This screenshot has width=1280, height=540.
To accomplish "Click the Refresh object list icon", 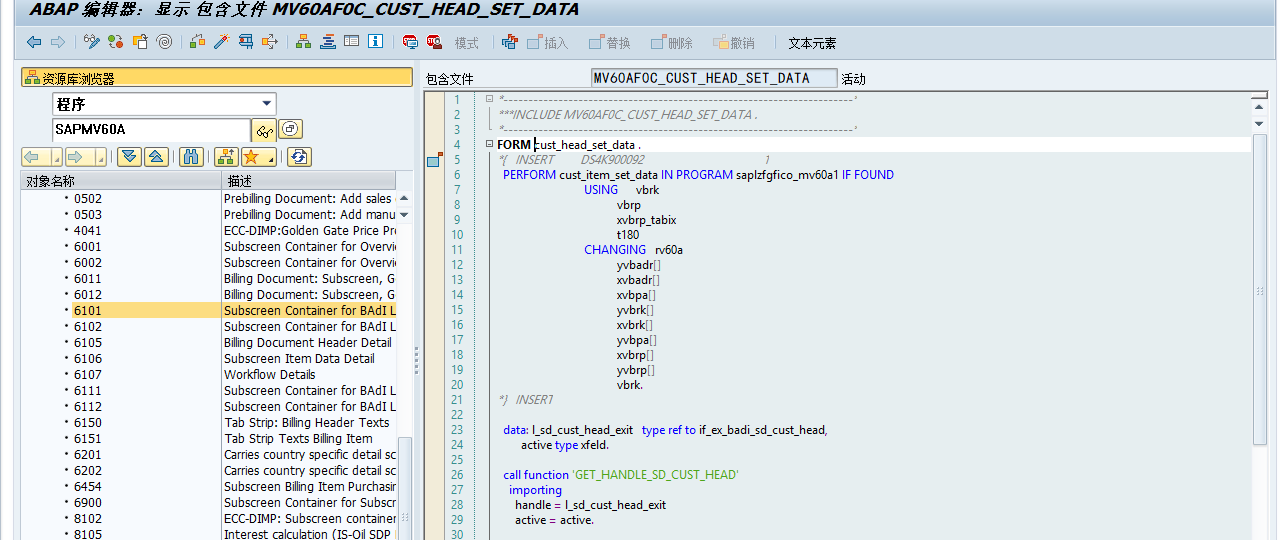I will 300,157.
